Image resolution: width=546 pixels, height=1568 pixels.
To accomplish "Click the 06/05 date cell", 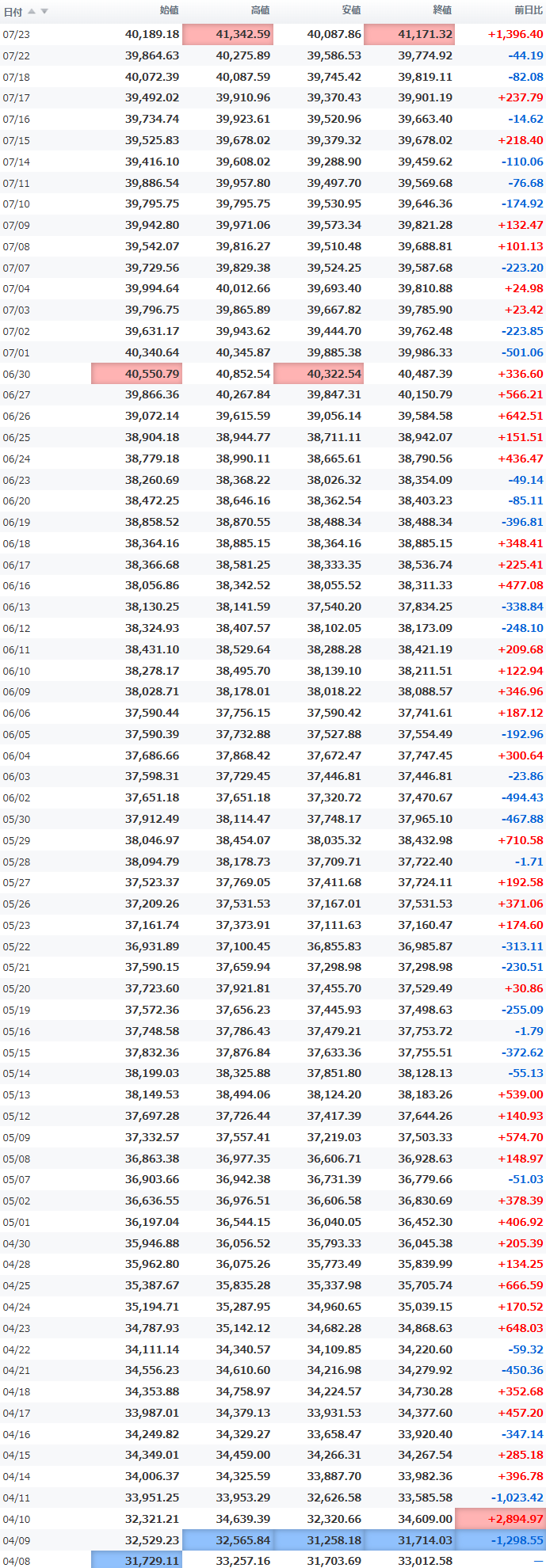I will 17,735.
